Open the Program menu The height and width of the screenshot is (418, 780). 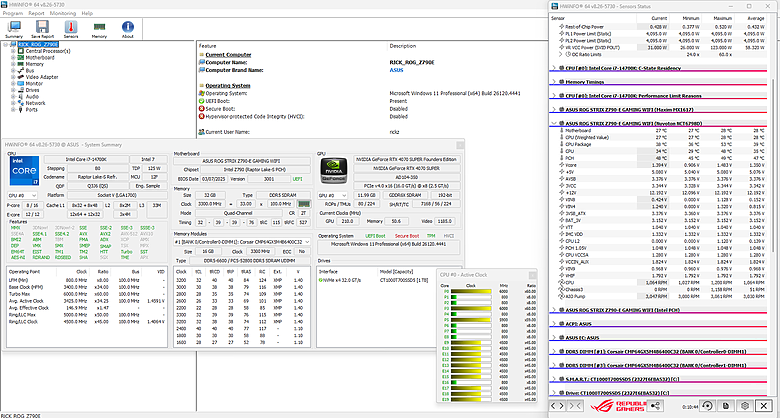(x=13, y=13)
